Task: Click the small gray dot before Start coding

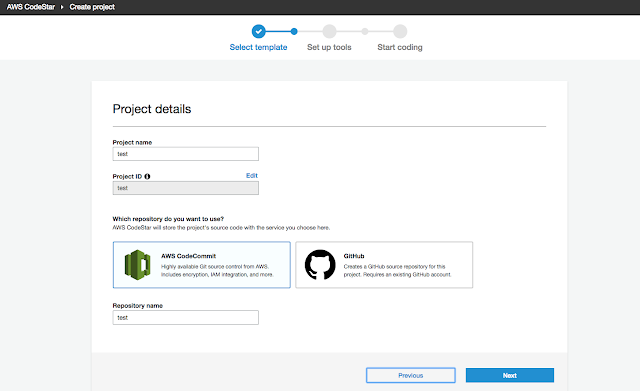Action: (x=365, y=31)
